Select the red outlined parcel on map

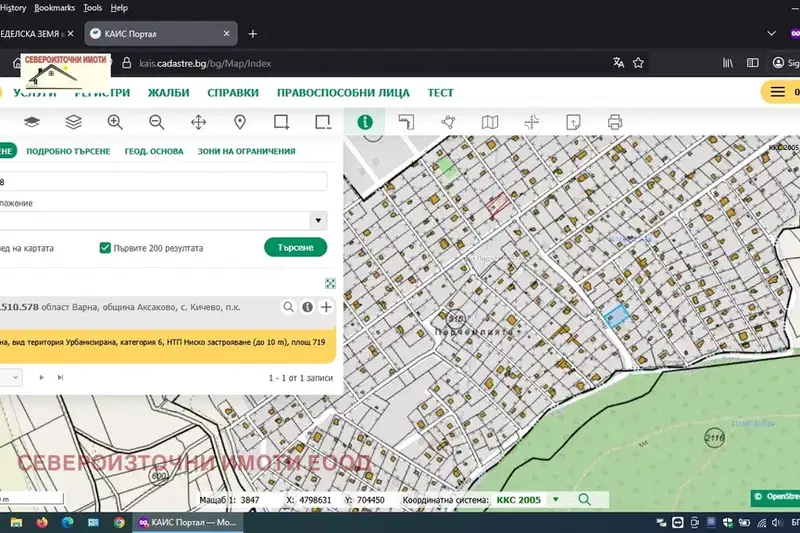[x=497, y=205]
